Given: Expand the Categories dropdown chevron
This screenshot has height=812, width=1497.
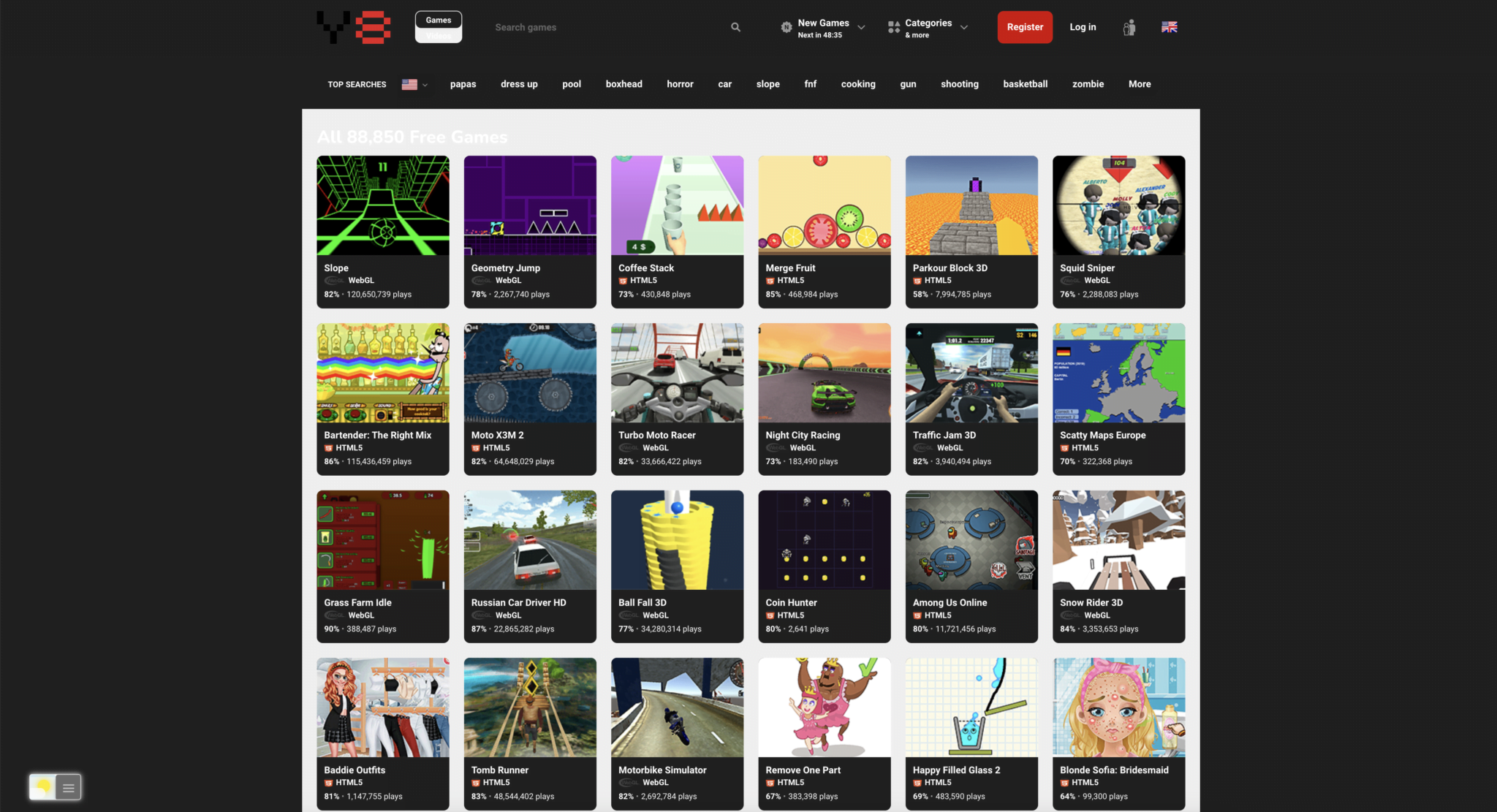Looking at the screenshot, I should coord(964,28).
